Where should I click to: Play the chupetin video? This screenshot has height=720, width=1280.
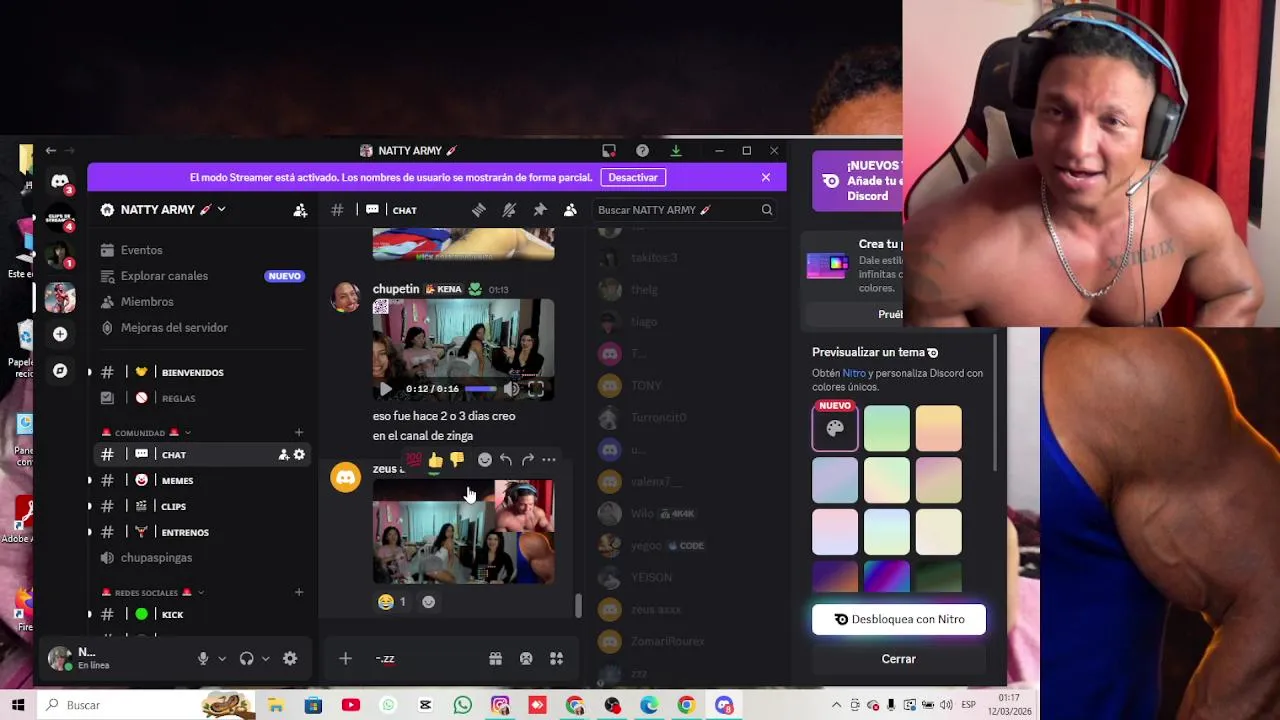386,389
